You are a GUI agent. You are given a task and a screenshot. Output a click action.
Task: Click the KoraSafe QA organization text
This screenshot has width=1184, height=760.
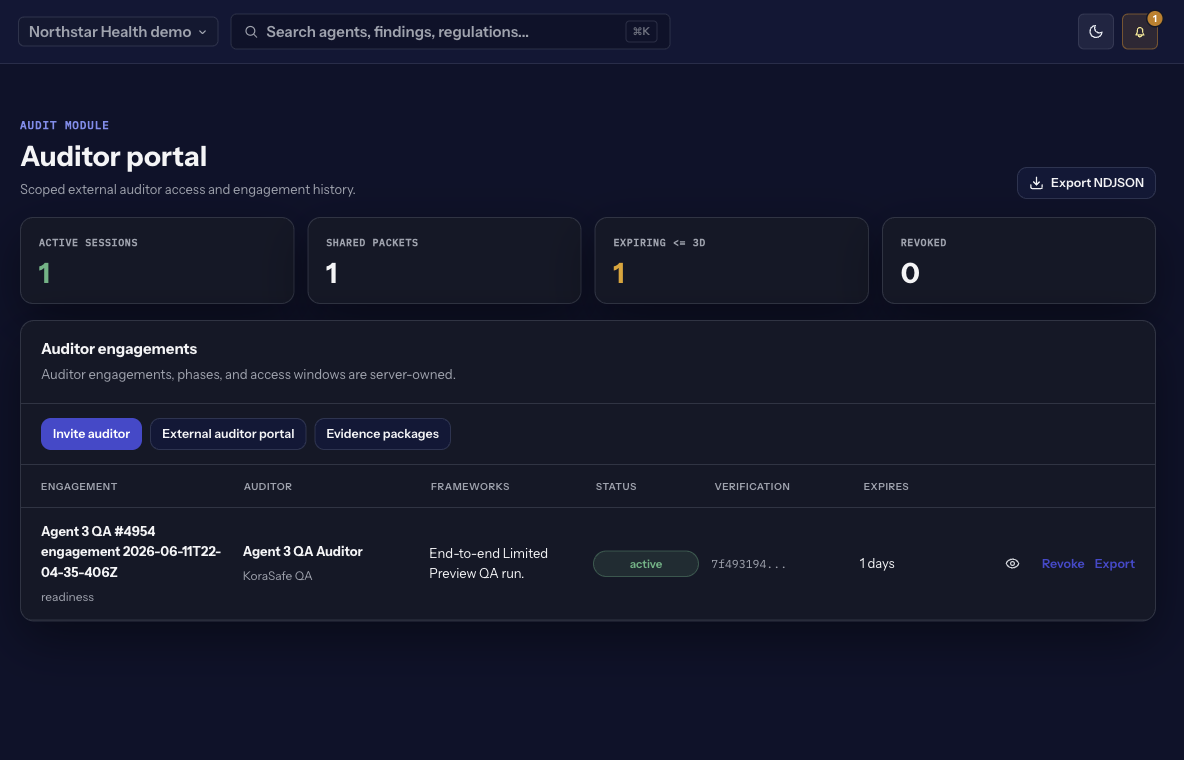coord(277,576)
